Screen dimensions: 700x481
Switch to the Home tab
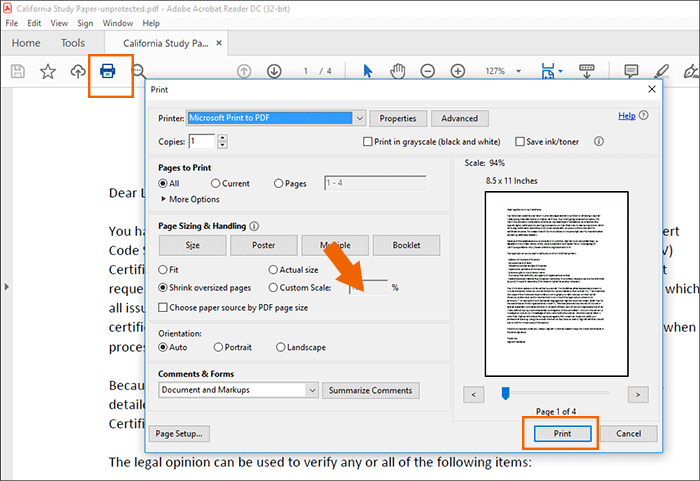(26, 43)
